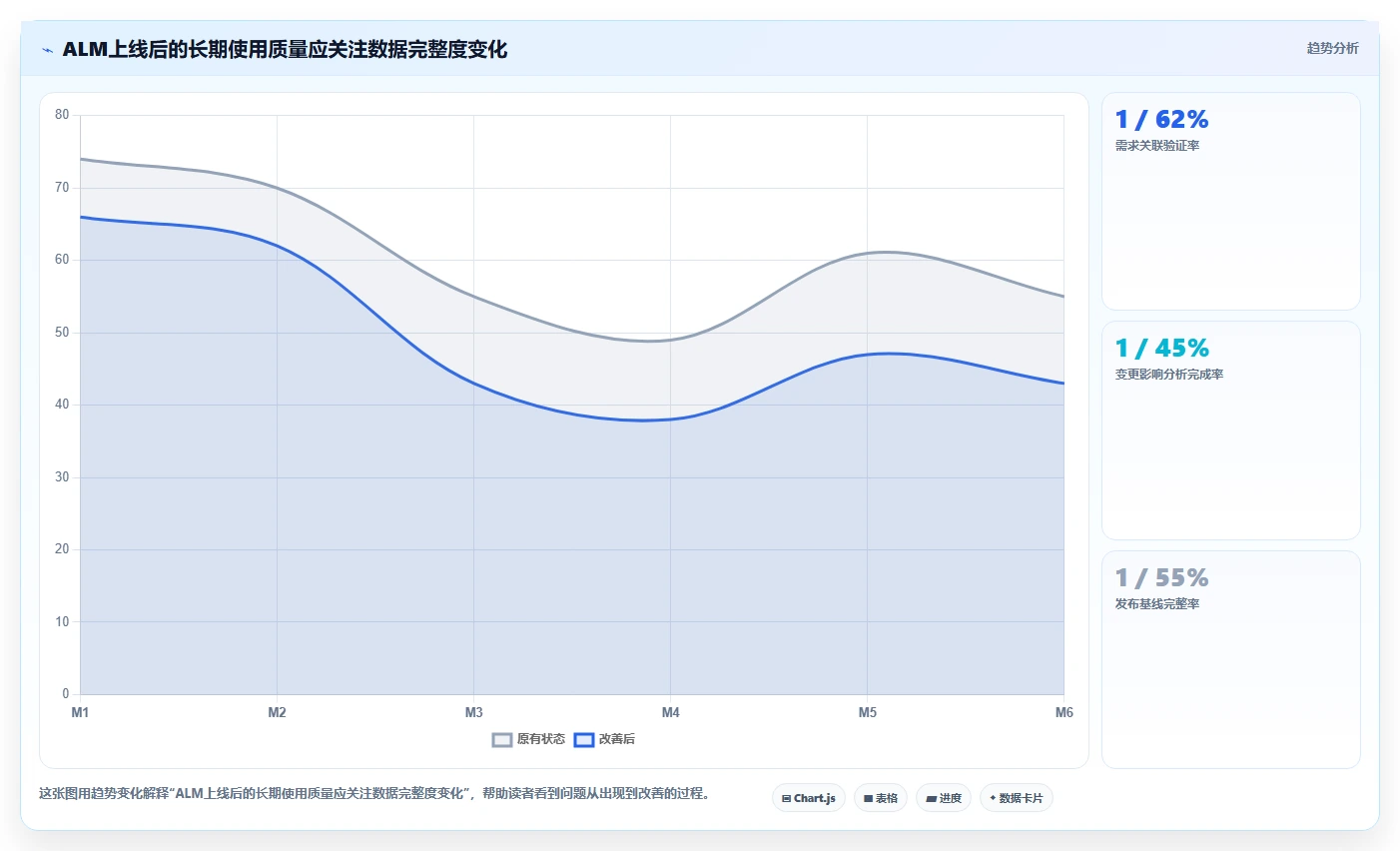Click the 1 / 62% value text
The width and height of the screenshot is (1400, 851).
pos(1161,119)
